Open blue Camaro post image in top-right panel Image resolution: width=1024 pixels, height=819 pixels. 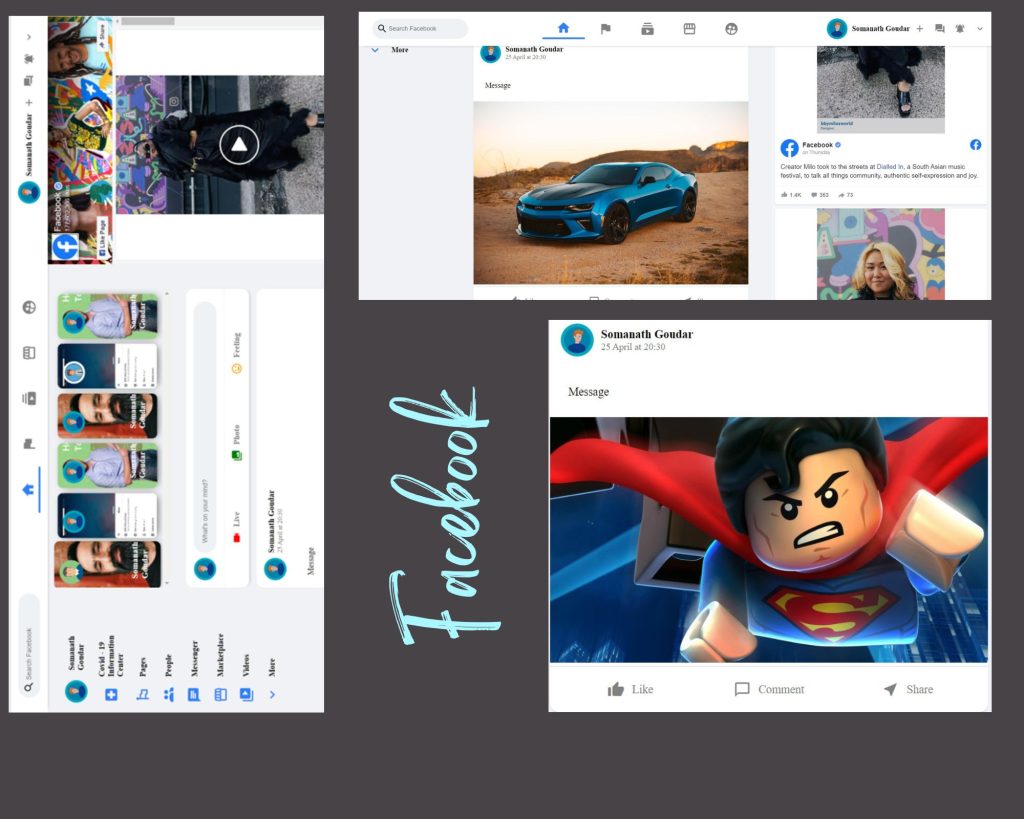[611, 193]
